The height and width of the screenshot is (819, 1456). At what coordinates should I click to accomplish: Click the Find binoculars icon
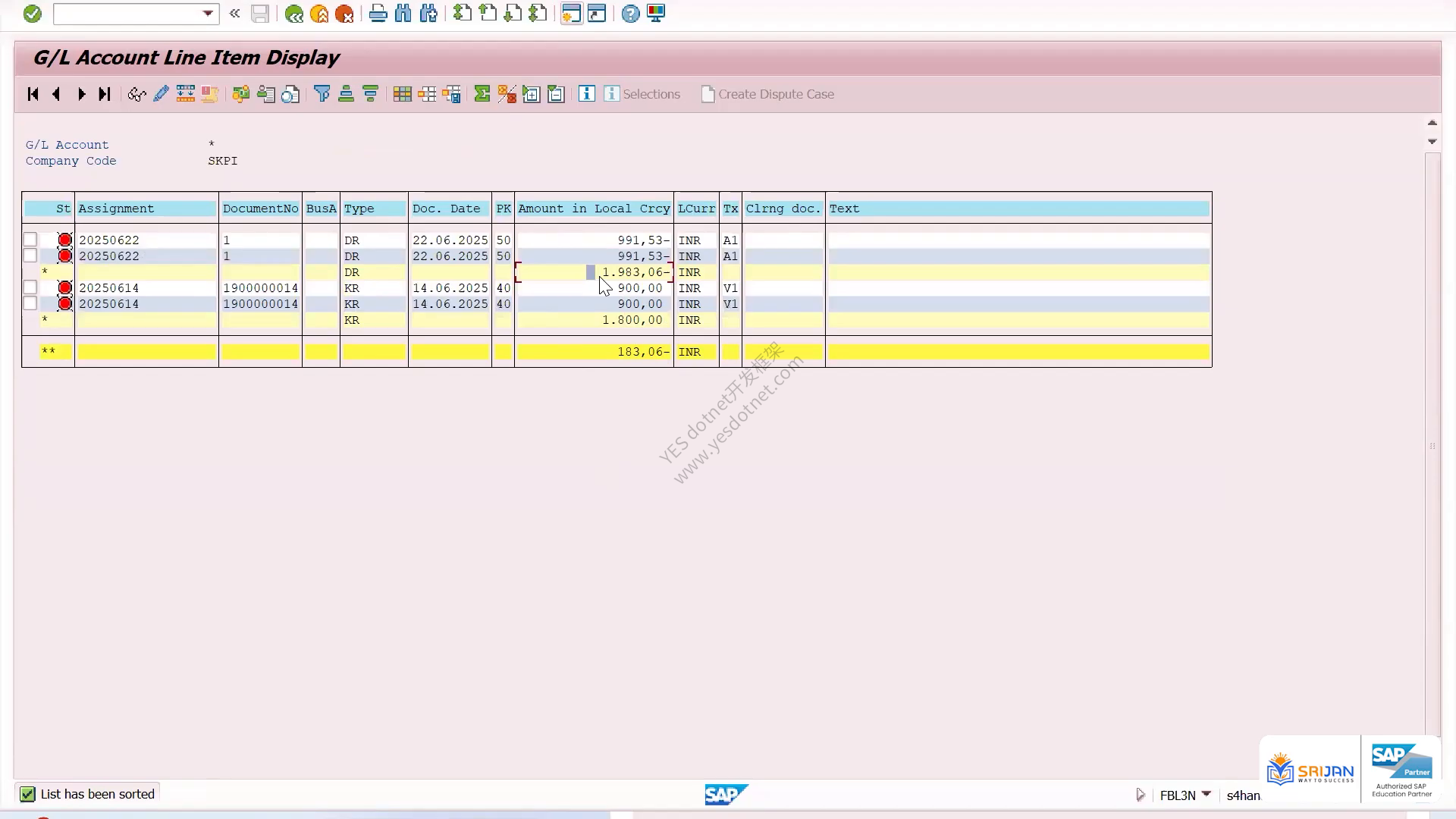pos(403,14)
